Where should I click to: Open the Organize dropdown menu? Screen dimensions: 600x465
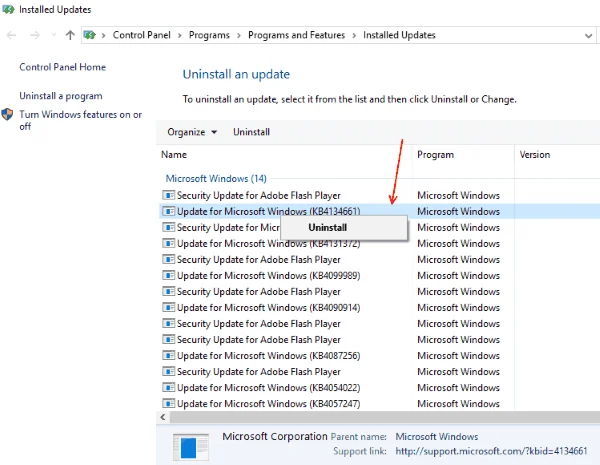192,132
